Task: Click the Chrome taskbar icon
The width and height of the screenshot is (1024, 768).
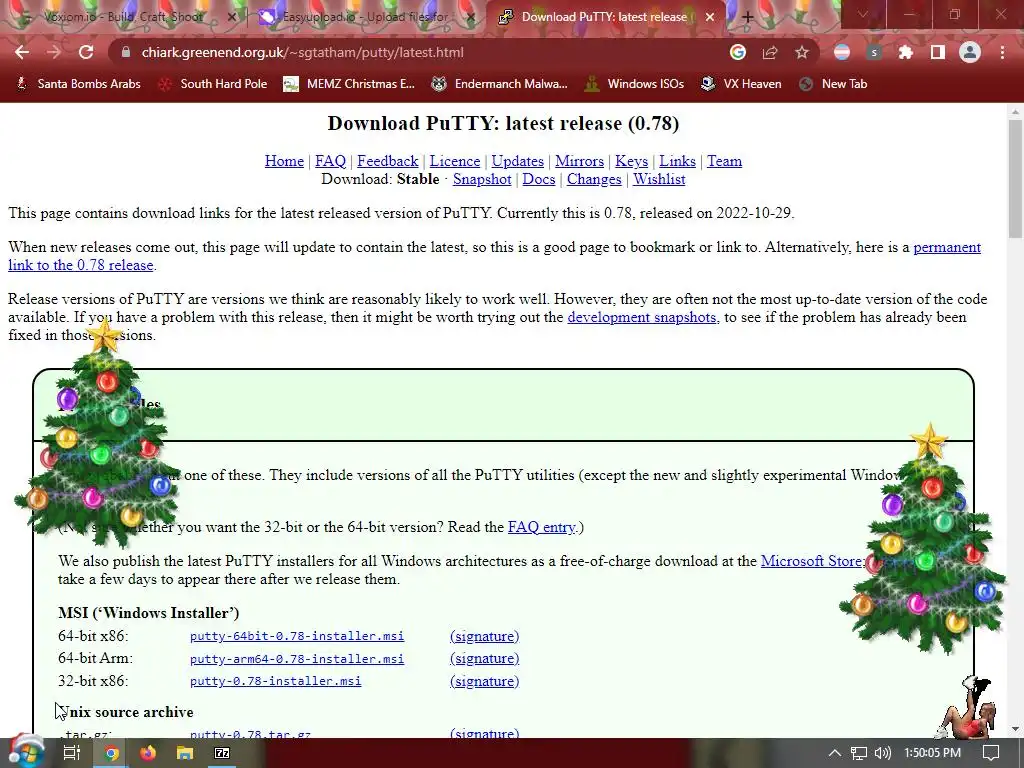Action: click(112, 753)
